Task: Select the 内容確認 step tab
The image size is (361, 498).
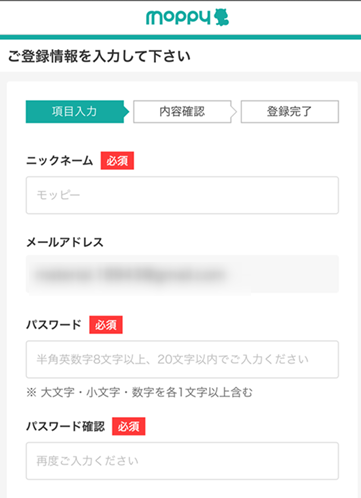Action: pos(182,112)
